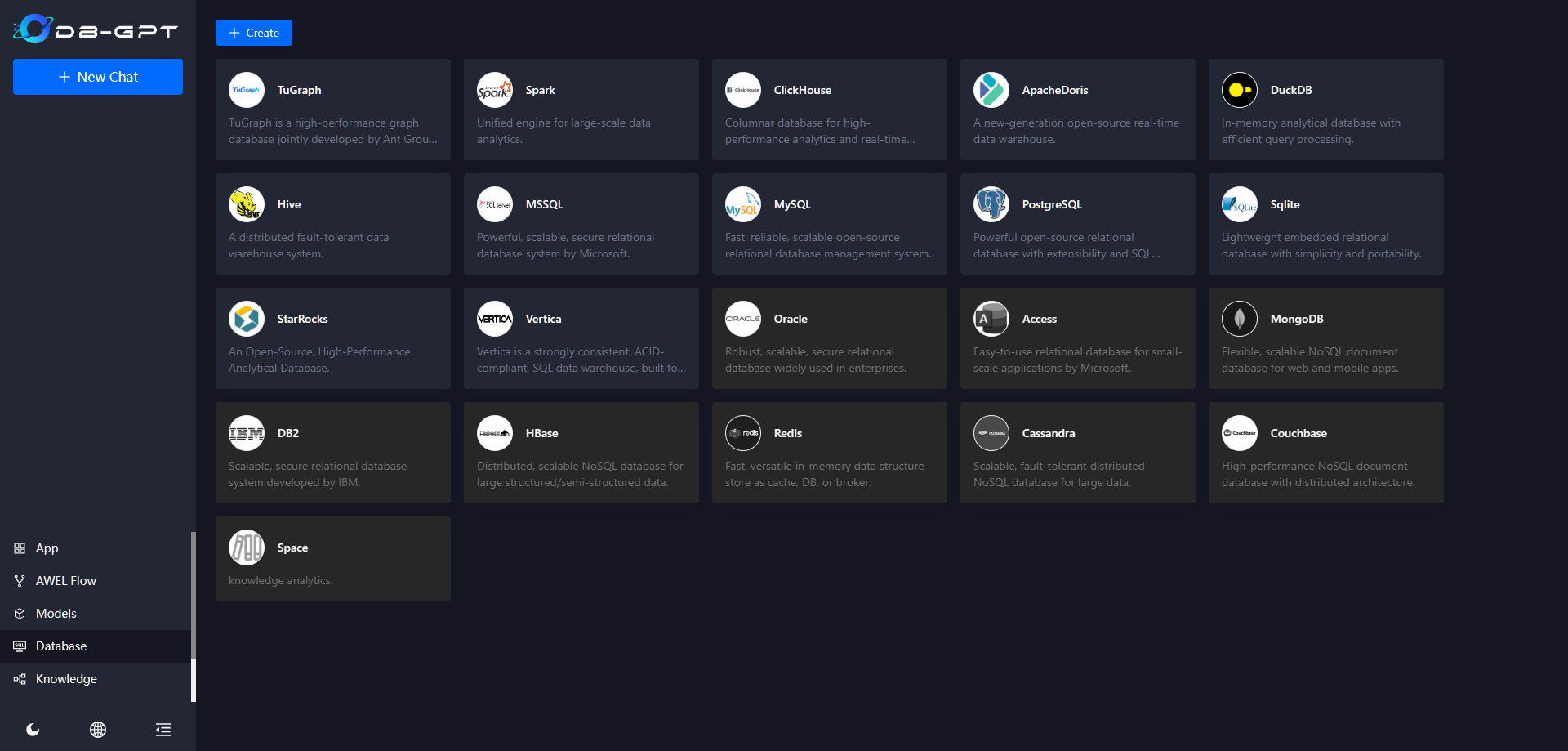Click the Redis title text
Screen dimensions: 1568x751
click(788, 433)
